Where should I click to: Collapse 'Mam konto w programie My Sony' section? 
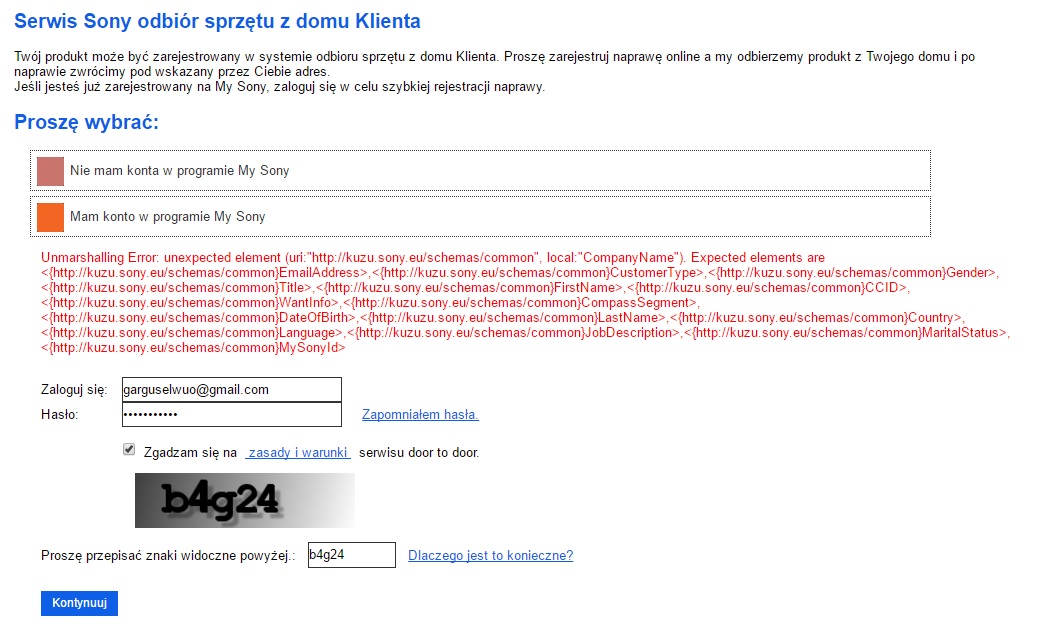click(x=168, y=217)
